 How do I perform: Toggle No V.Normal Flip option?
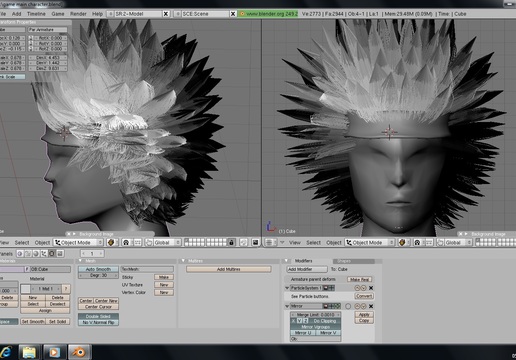click(x=98, y=322)
